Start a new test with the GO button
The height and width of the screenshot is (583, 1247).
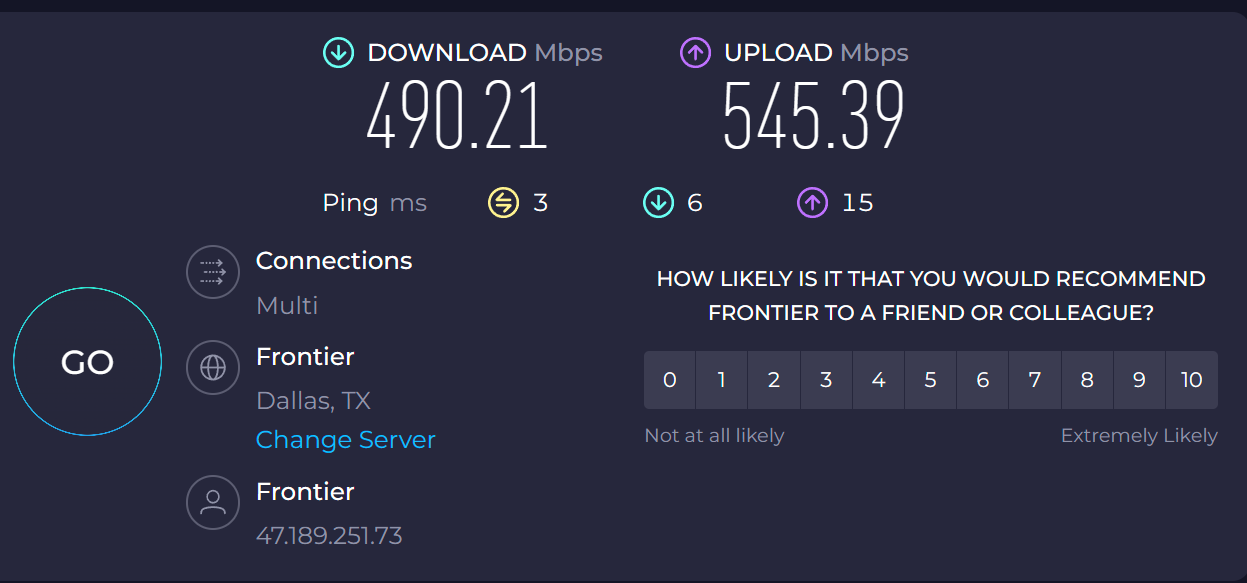(x=87, y=362)
